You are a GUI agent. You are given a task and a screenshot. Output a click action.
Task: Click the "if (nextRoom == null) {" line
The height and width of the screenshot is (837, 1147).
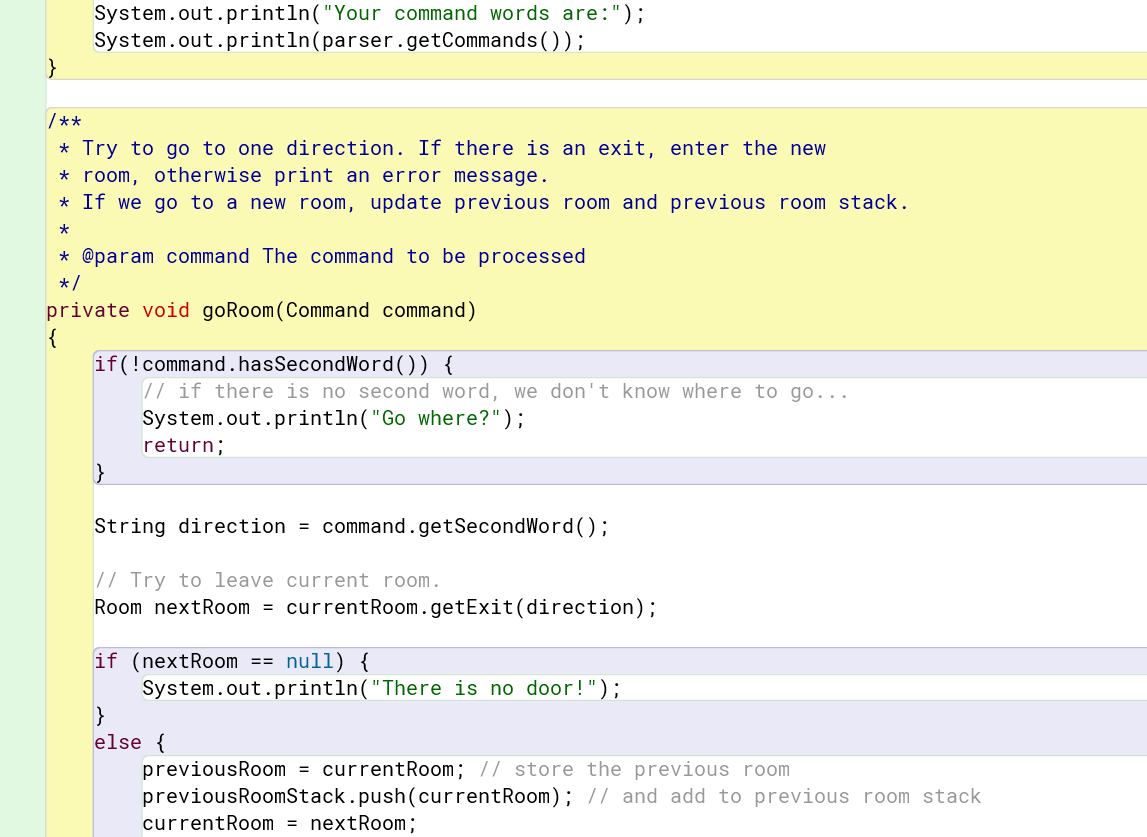point(232,661)
